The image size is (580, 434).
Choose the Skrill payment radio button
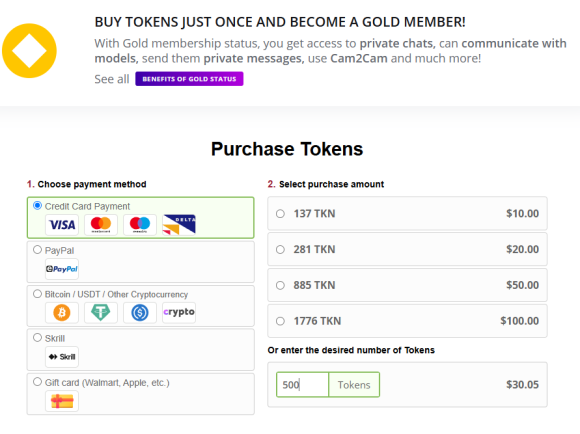37,337
